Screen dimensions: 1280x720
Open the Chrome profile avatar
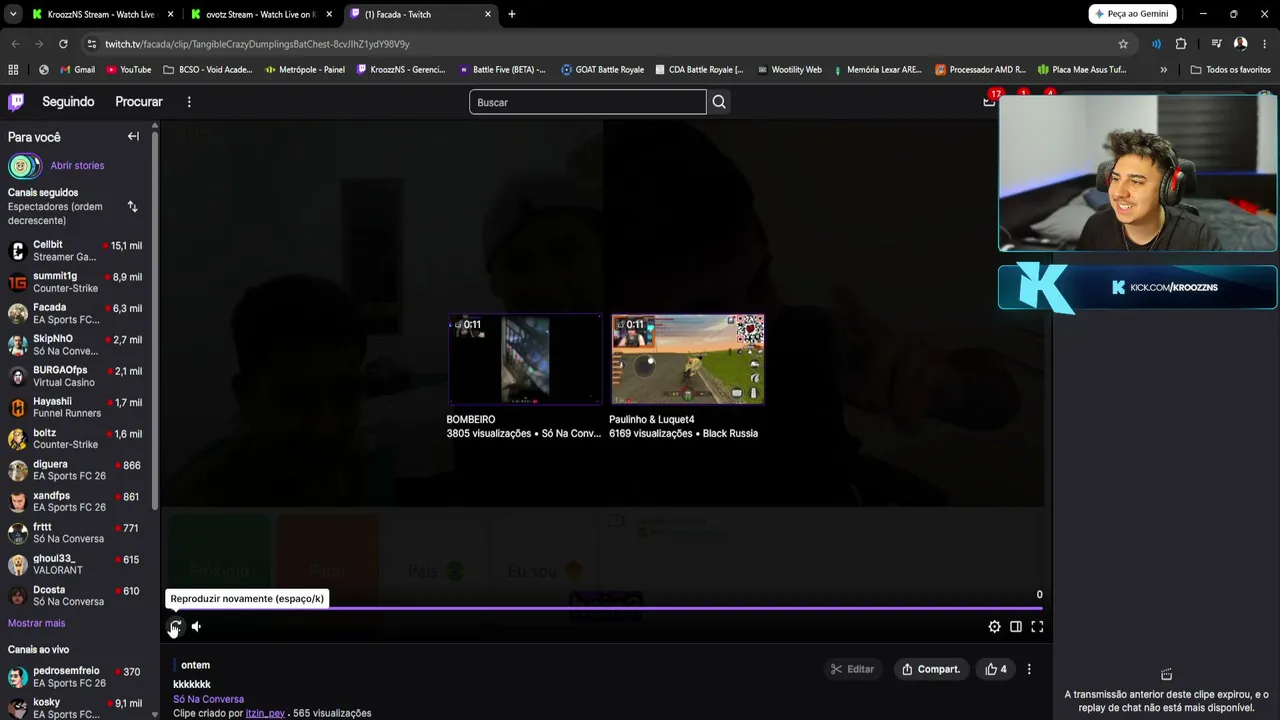(1240, 44)
